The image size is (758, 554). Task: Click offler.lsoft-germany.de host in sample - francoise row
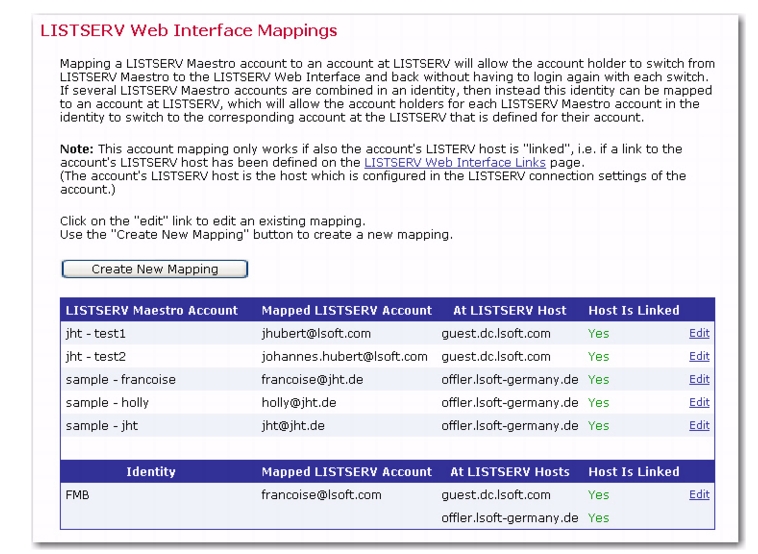(x=510, y=379)
